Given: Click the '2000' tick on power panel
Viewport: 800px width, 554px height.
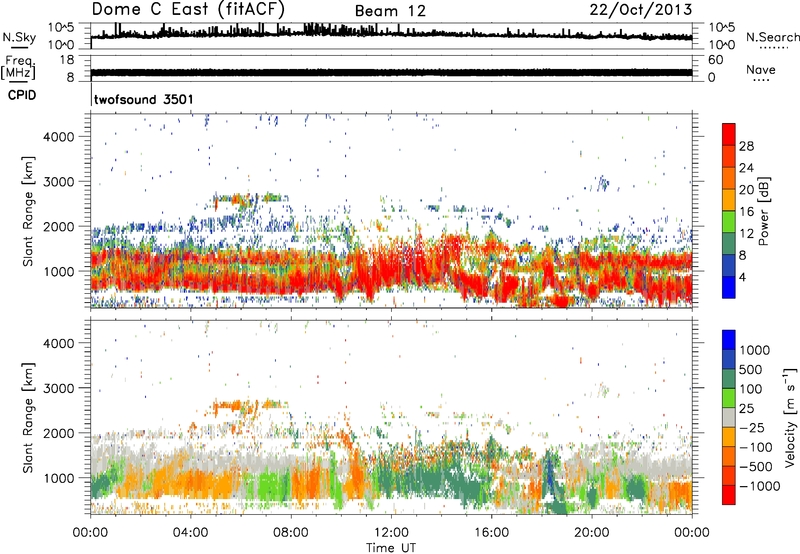Looking at the screenshot, I should (x=59, y=226).
